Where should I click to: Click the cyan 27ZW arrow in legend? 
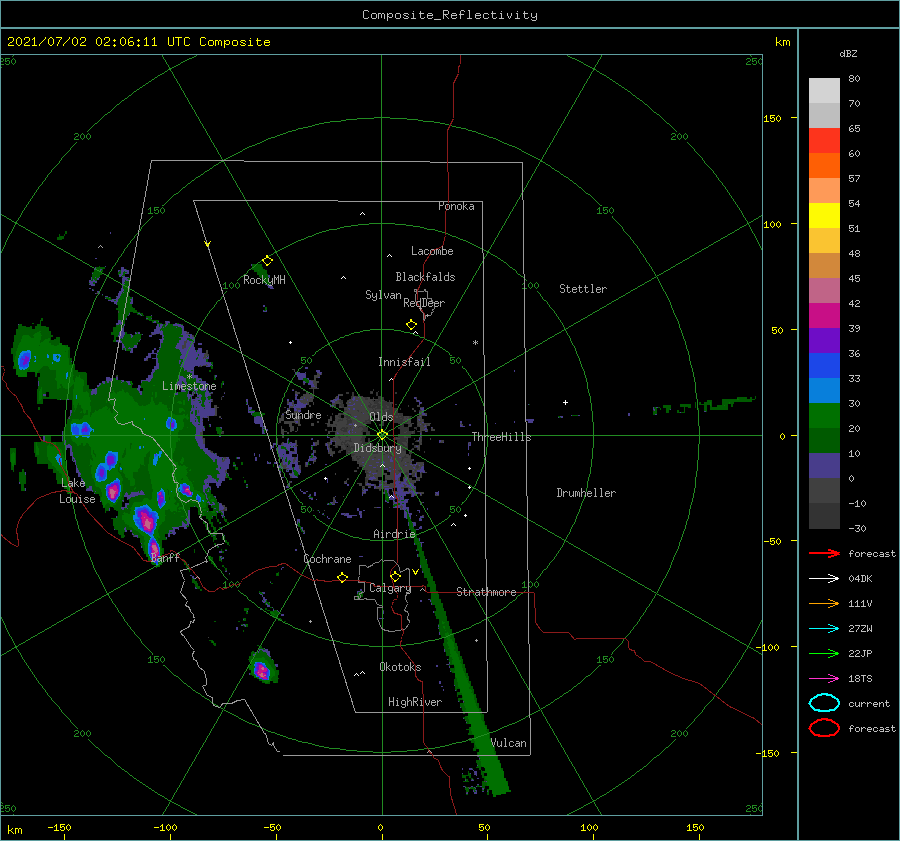pyautogui.click(x=824, y=629)
